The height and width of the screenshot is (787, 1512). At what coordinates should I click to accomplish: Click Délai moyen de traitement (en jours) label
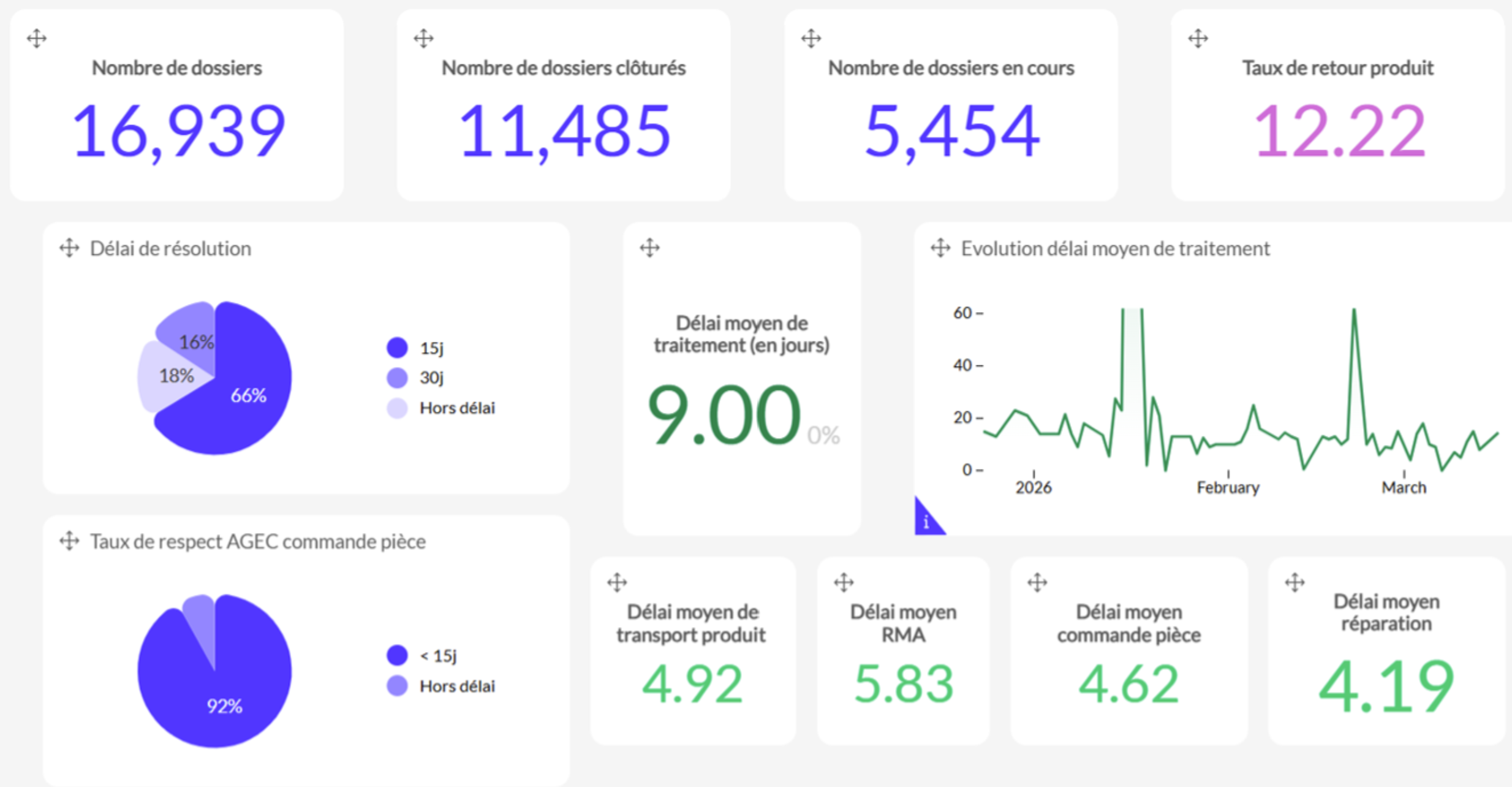(x=741, y=334)
